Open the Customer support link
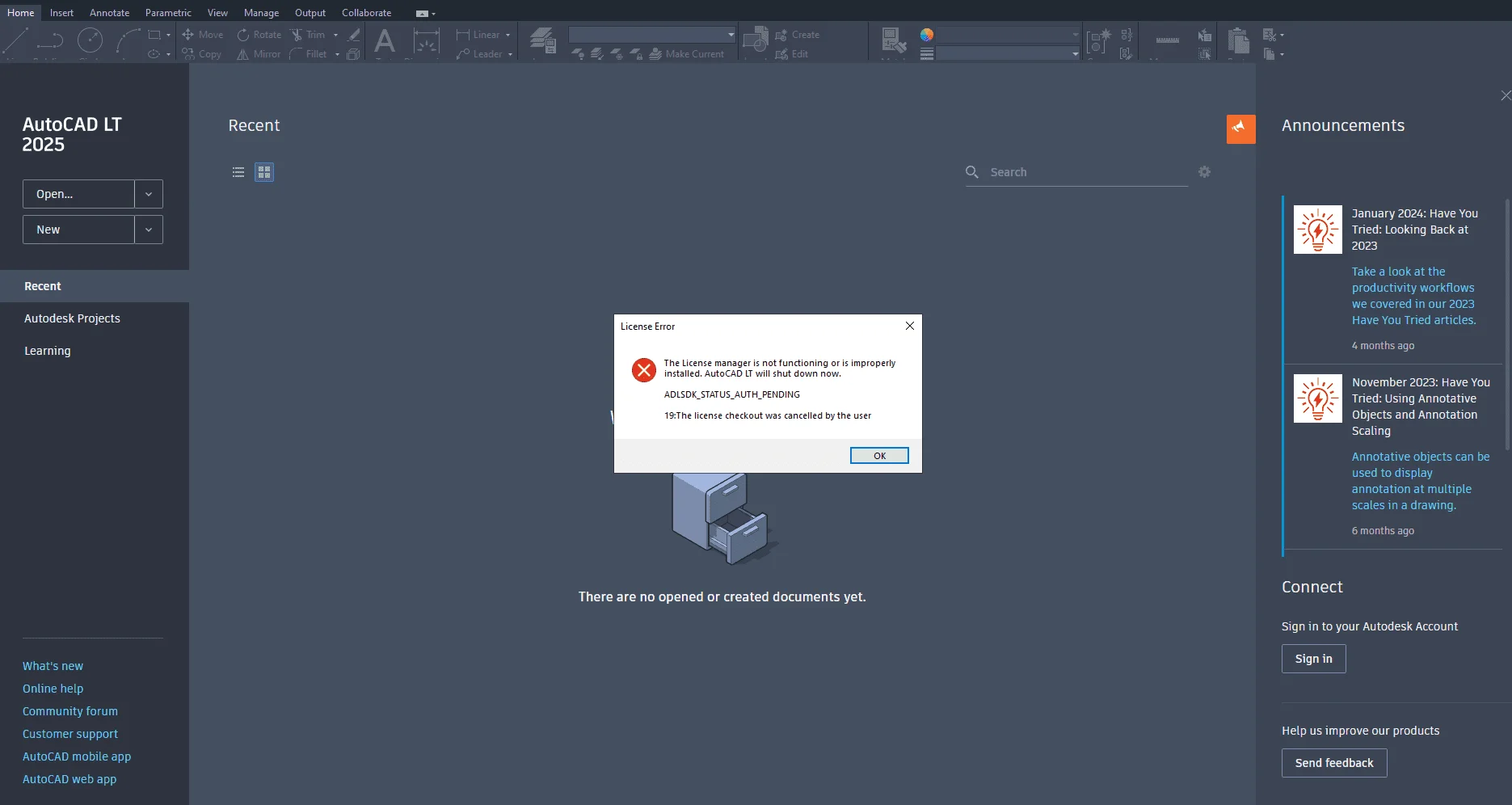This screenshot has height=805, width=1512. pyautogui.click(x=70, y=734)
